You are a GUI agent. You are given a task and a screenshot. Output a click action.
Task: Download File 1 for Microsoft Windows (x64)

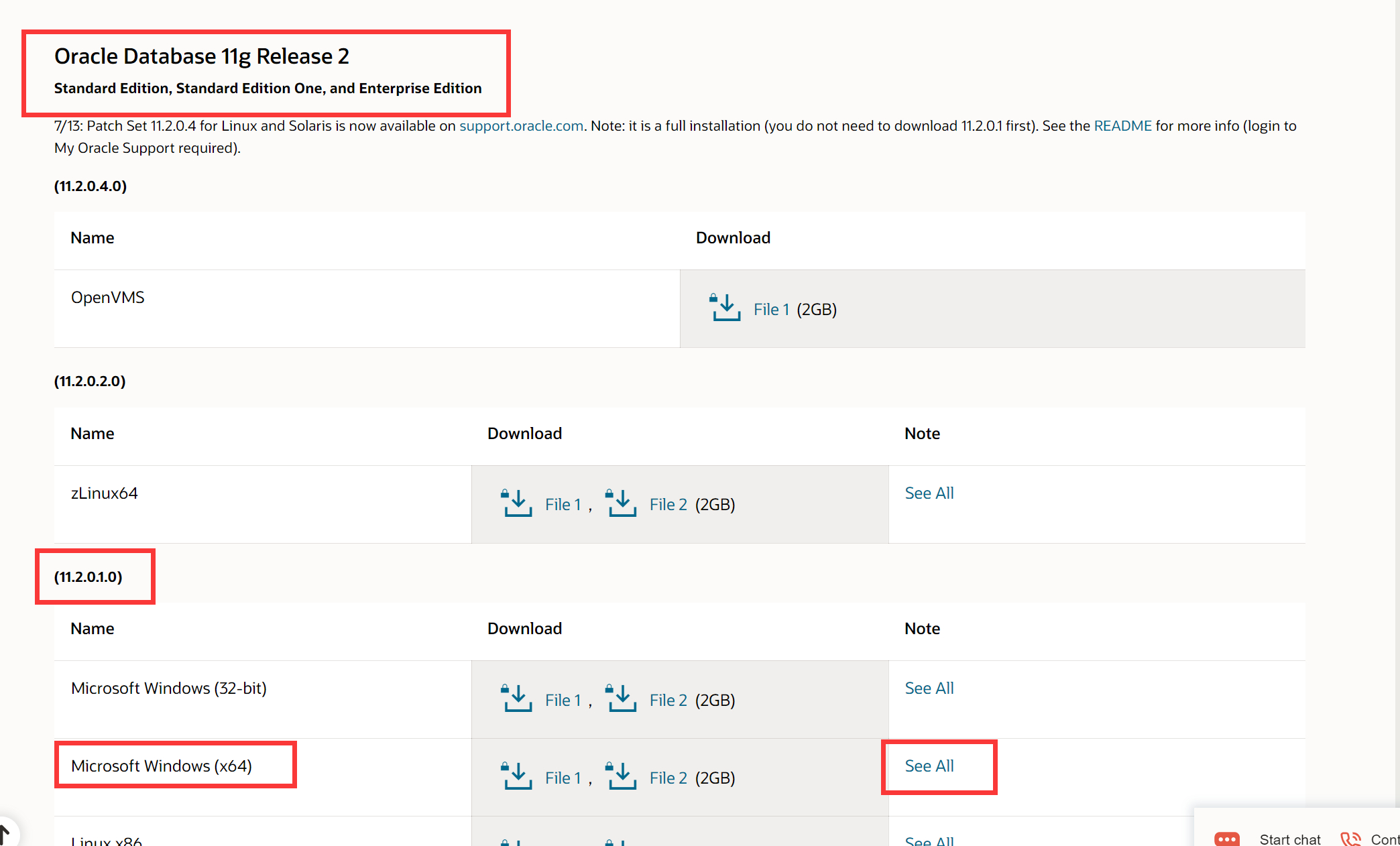563,778
